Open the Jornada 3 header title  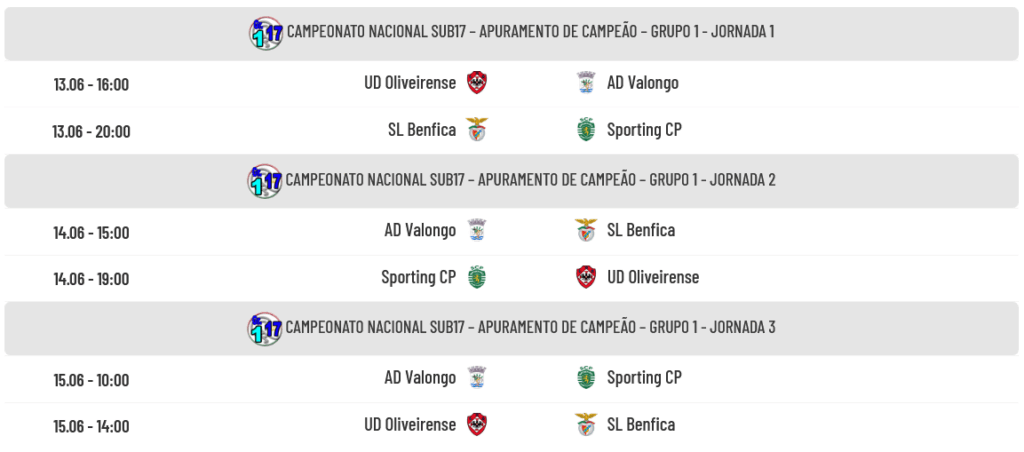[x=530, y=327]
